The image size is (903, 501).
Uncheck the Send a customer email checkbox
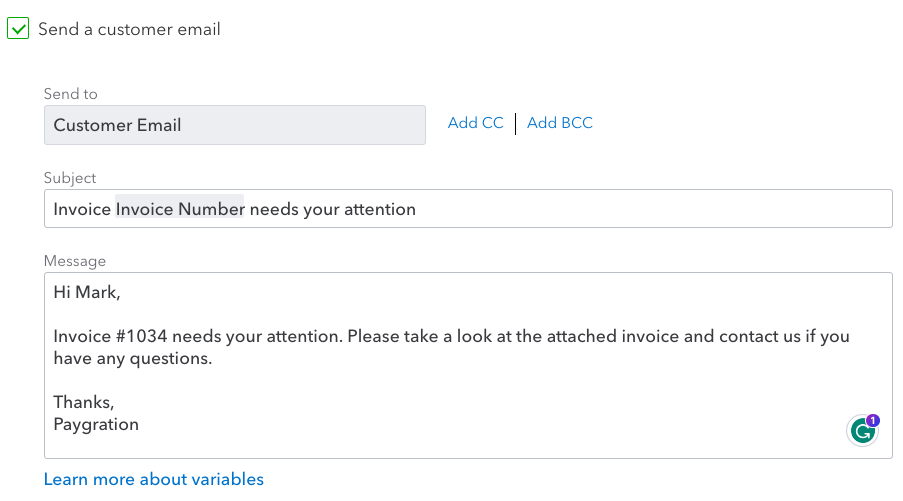[18, 29]
